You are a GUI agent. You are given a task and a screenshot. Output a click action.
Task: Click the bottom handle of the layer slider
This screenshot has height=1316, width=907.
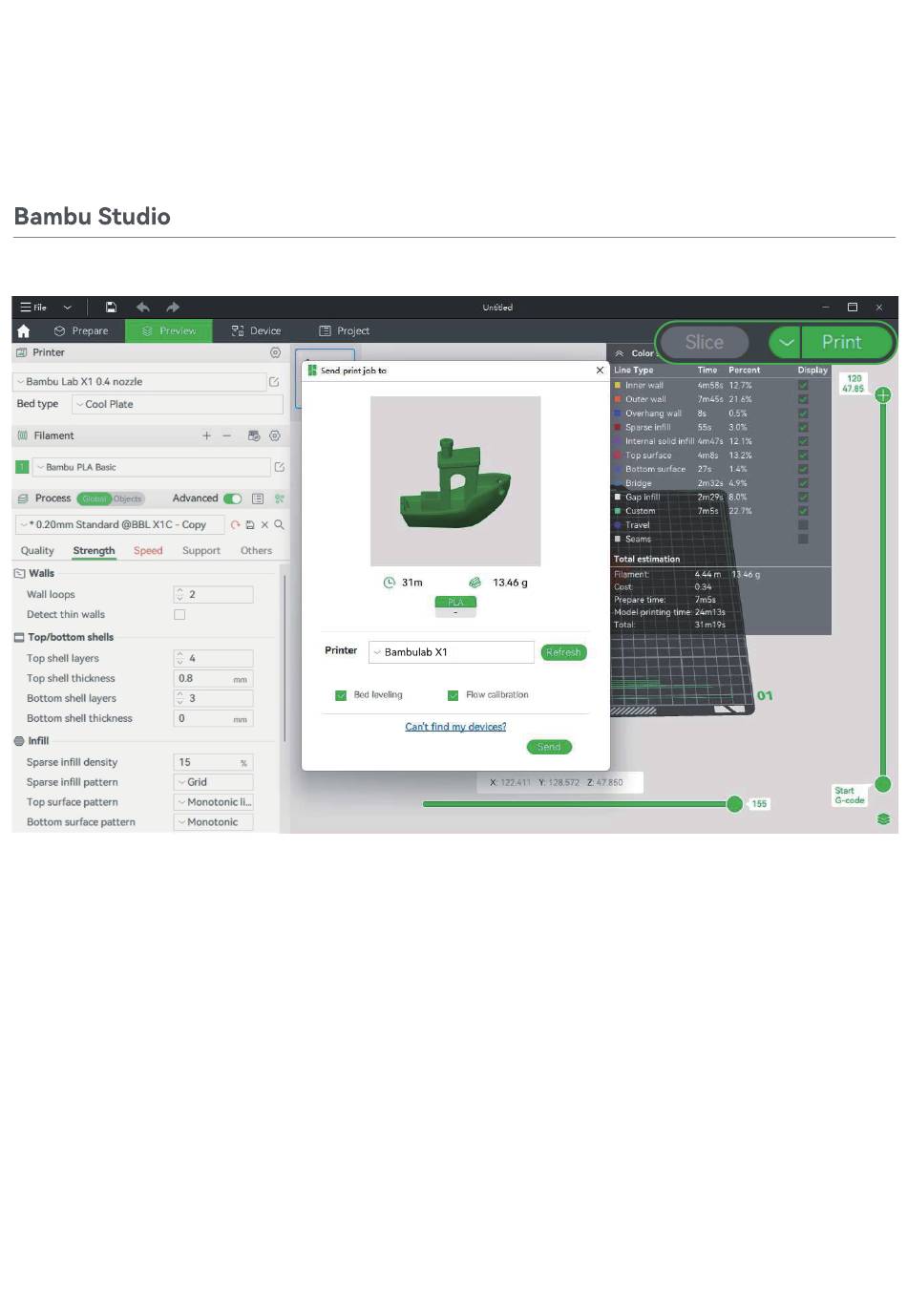tap(883, 784)
